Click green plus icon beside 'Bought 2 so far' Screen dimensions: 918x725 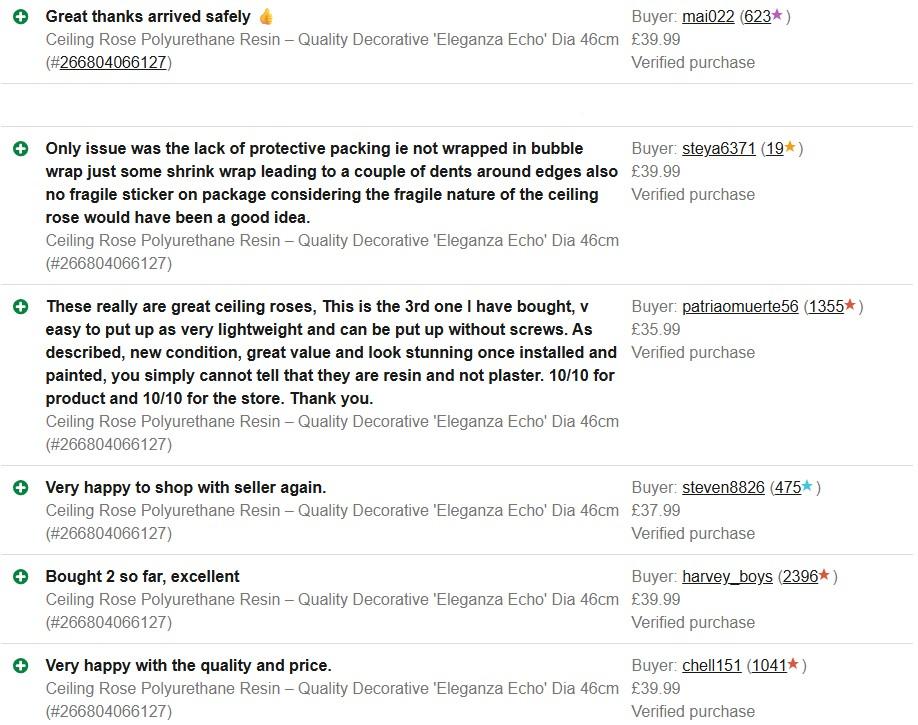(x=20, y=577)
